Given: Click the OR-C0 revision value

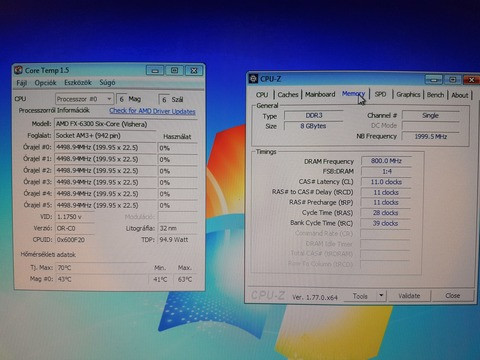Looking at the screenshot, I should coord(75,228).
